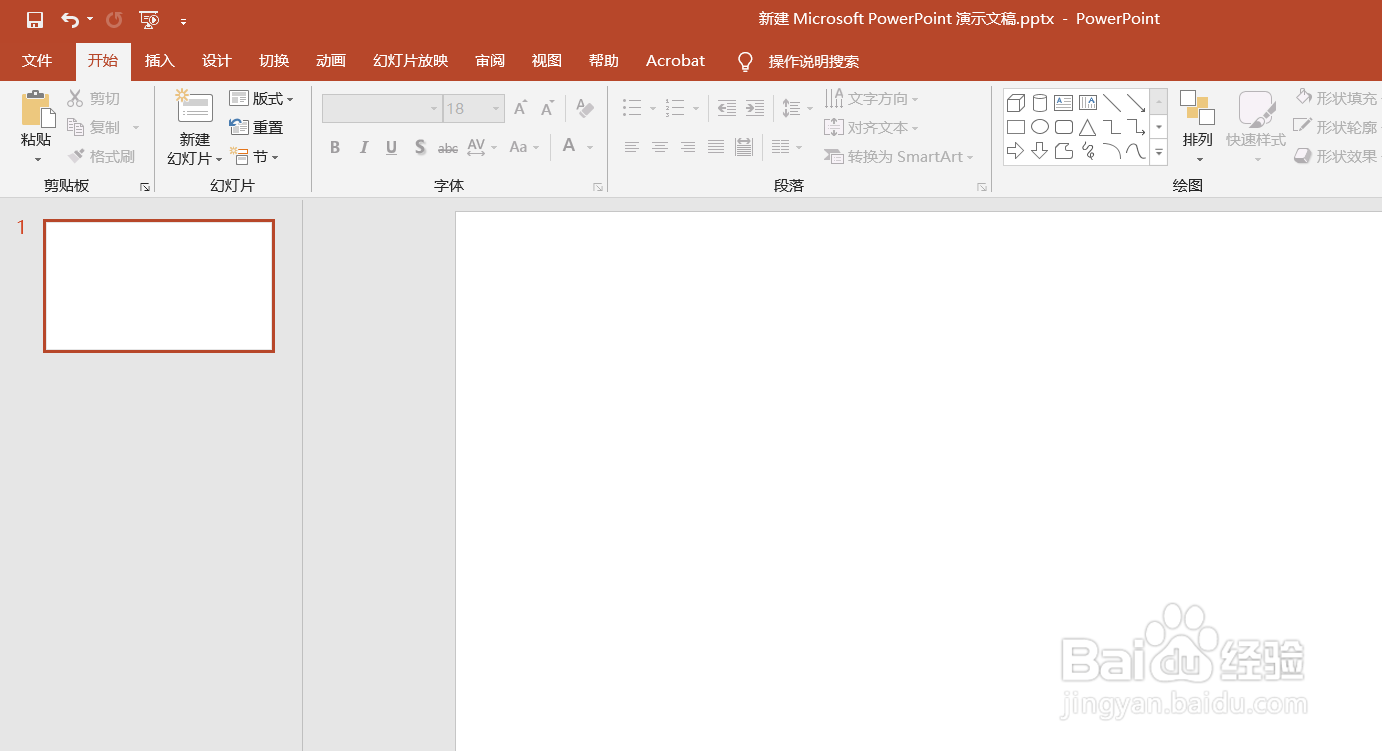The height and width of the screenshot is (751, 1382).
Task: Select the Right Arrow block shape
Action: click(1016, 151)
